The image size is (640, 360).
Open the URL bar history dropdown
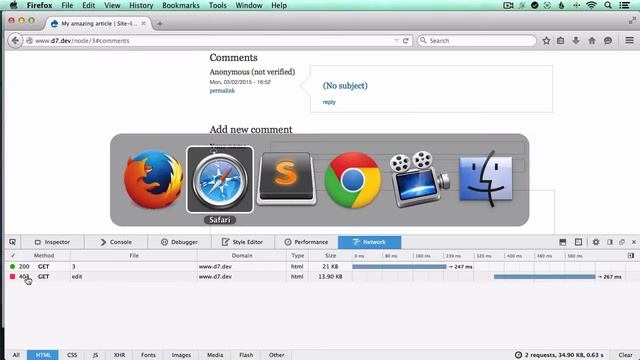click(x=396, y=41)
